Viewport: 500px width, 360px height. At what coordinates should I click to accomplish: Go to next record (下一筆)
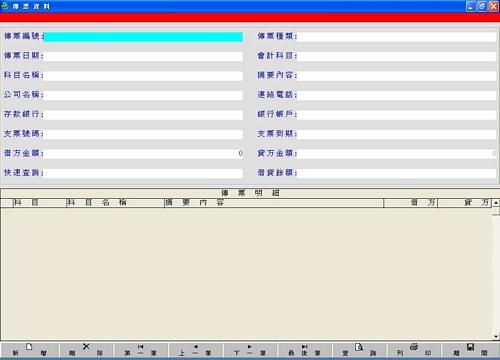[250, 350]
